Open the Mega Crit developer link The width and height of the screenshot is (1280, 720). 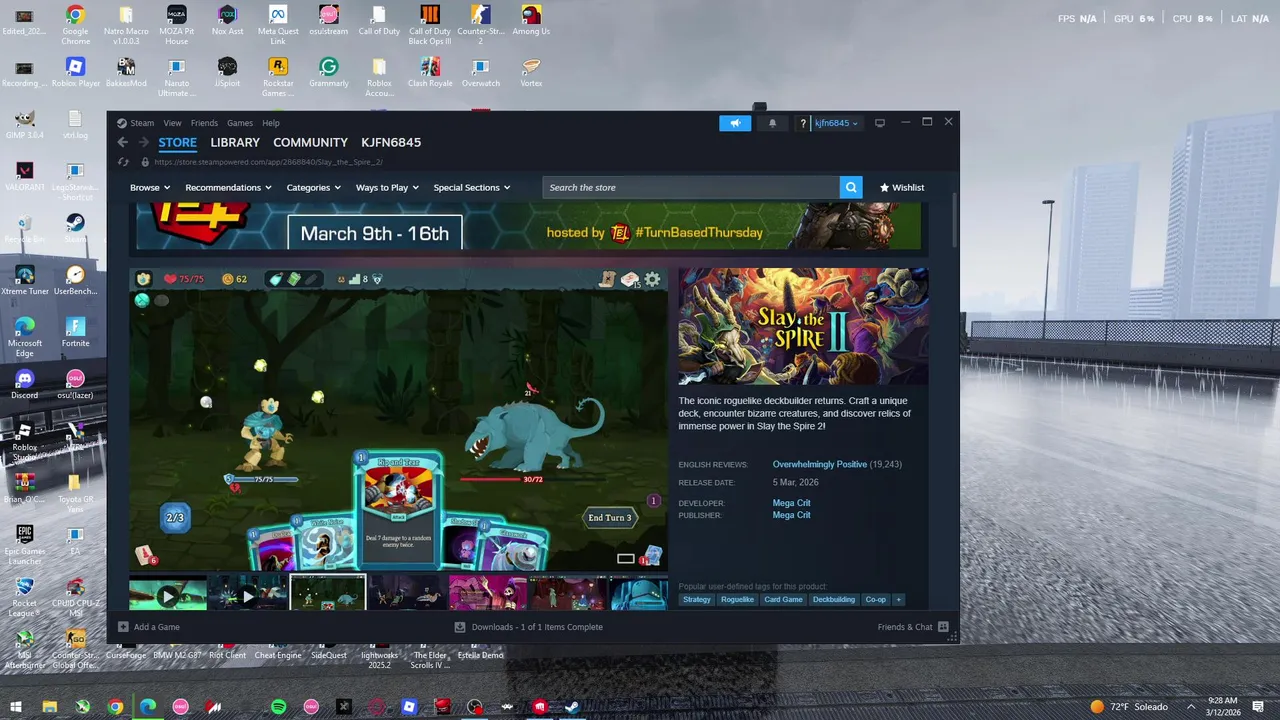pyautogui.click(x=792, y=503)
